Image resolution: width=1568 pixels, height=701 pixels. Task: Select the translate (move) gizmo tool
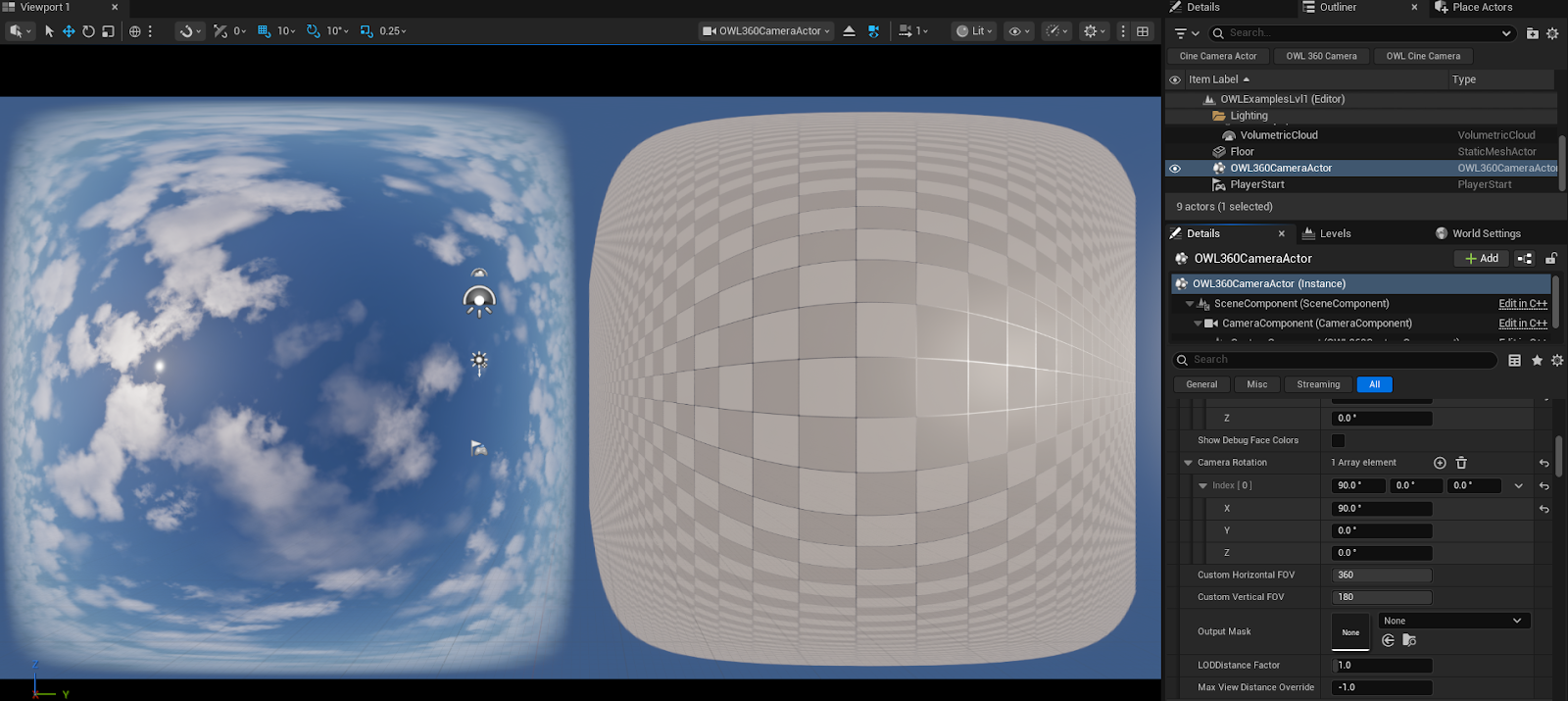[69, 31]
